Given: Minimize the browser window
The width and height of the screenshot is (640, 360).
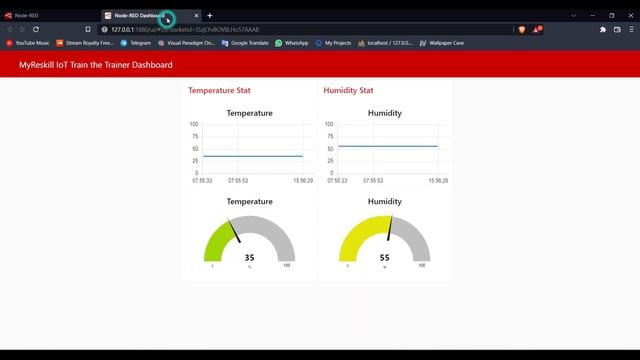Looking at the screenshot, I should point(593,16).
